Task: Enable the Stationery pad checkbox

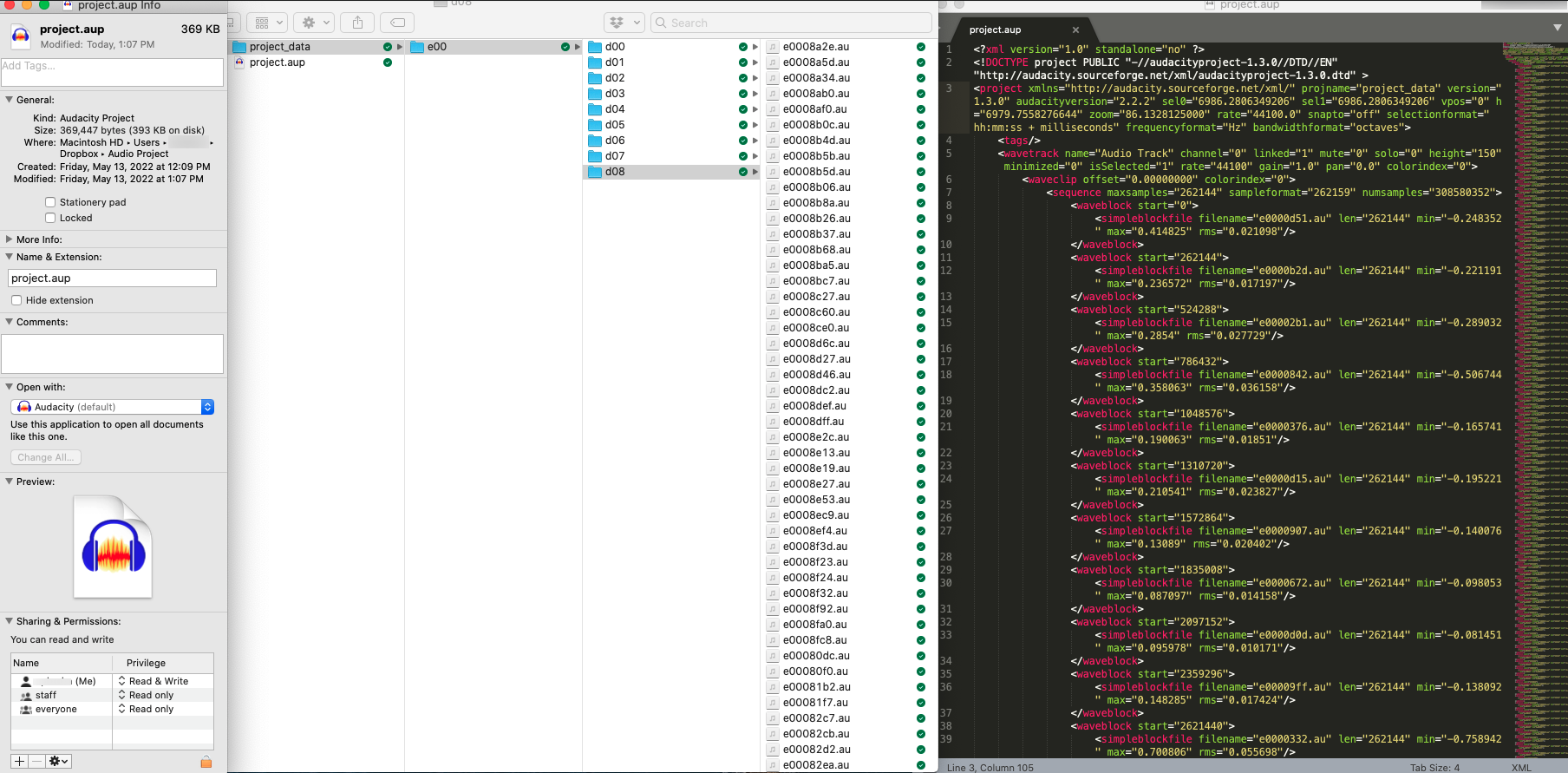Action: (50, 202)
